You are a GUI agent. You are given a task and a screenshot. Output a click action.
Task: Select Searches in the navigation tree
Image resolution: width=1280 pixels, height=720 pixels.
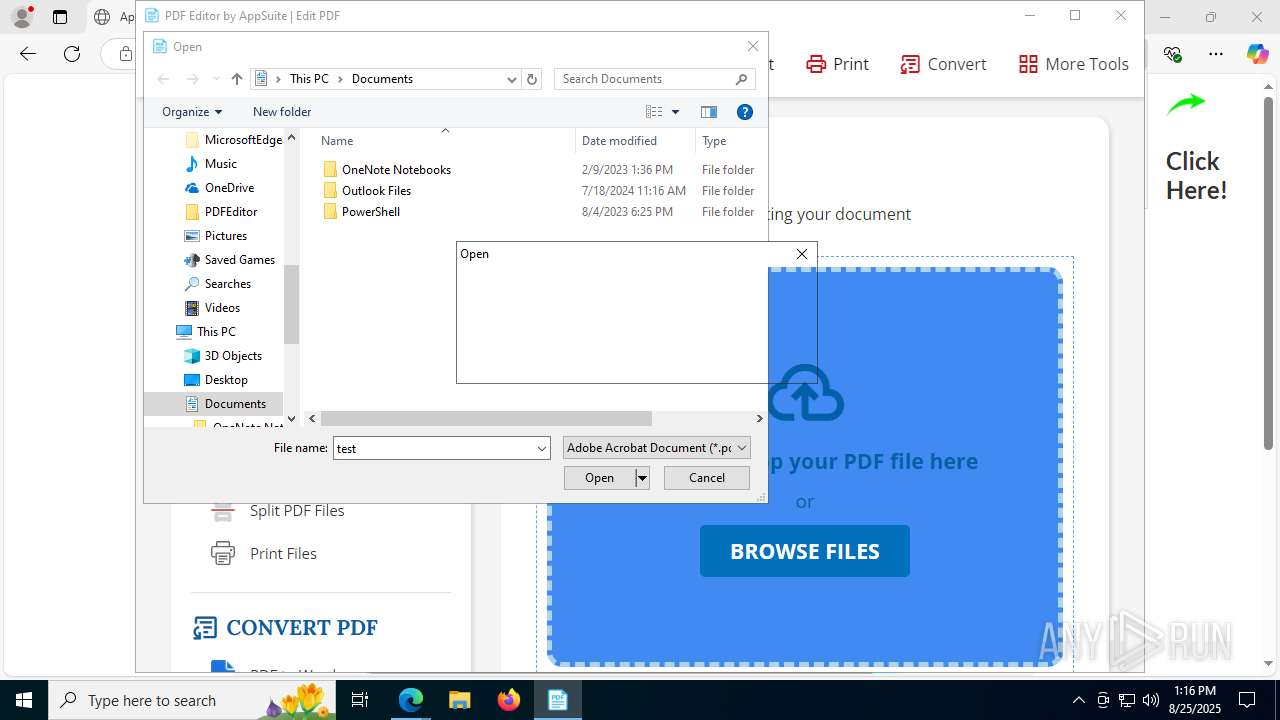228,284
